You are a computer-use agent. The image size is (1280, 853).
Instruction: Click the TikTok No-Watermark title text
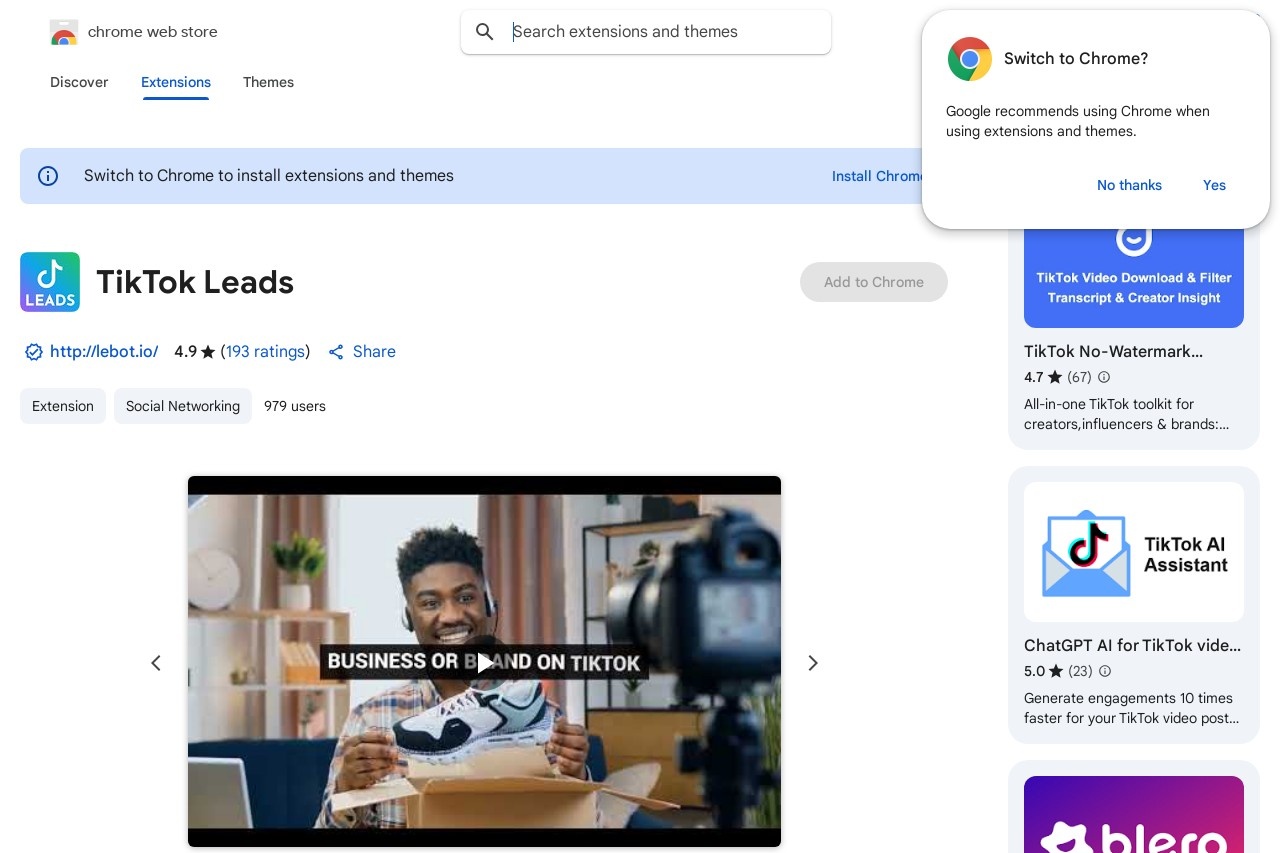pyautogui.click(x=1113, y=352)
